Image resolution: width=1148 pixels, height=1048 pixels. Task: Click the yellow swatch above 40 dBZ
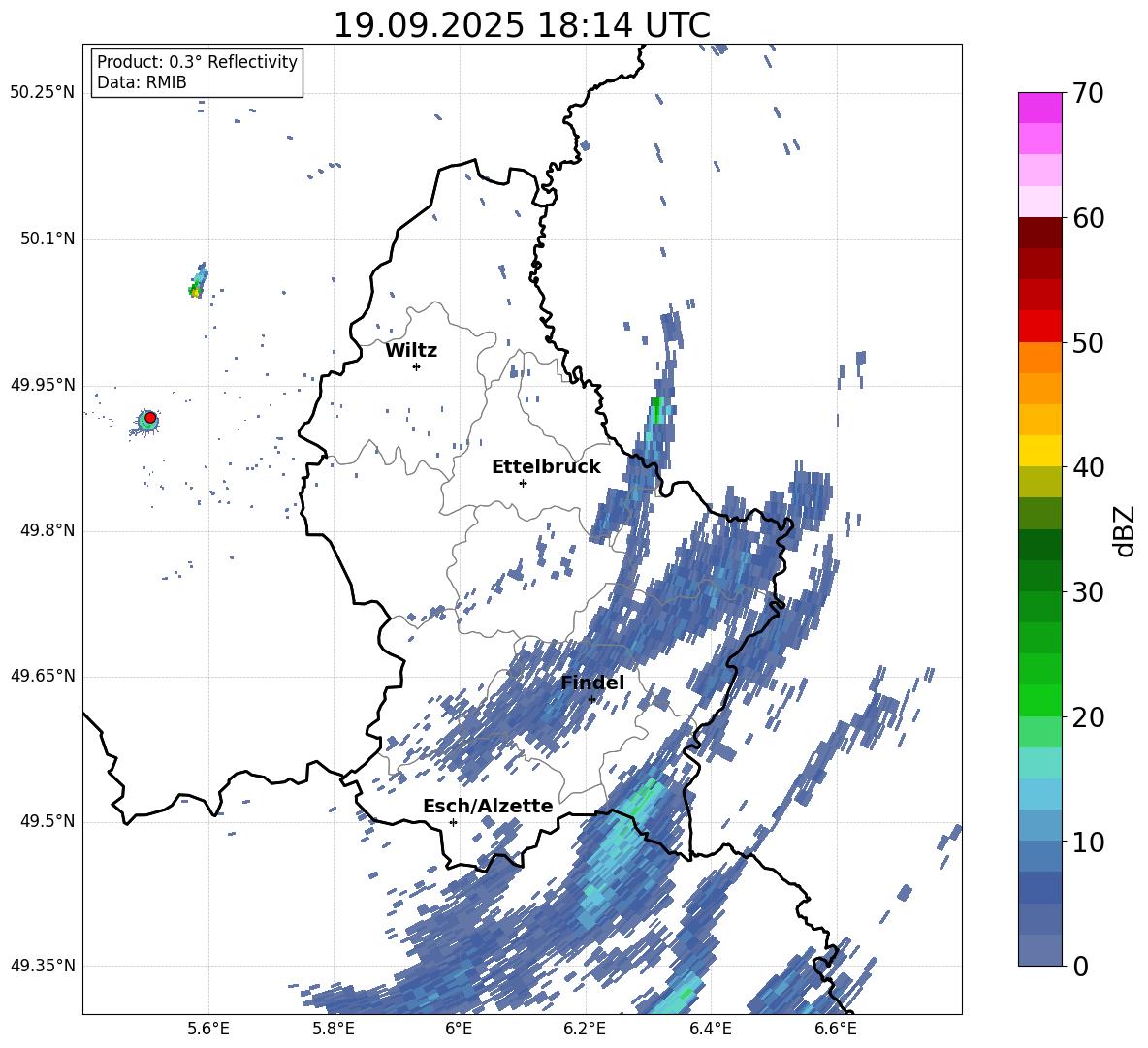pos(1039,451)
